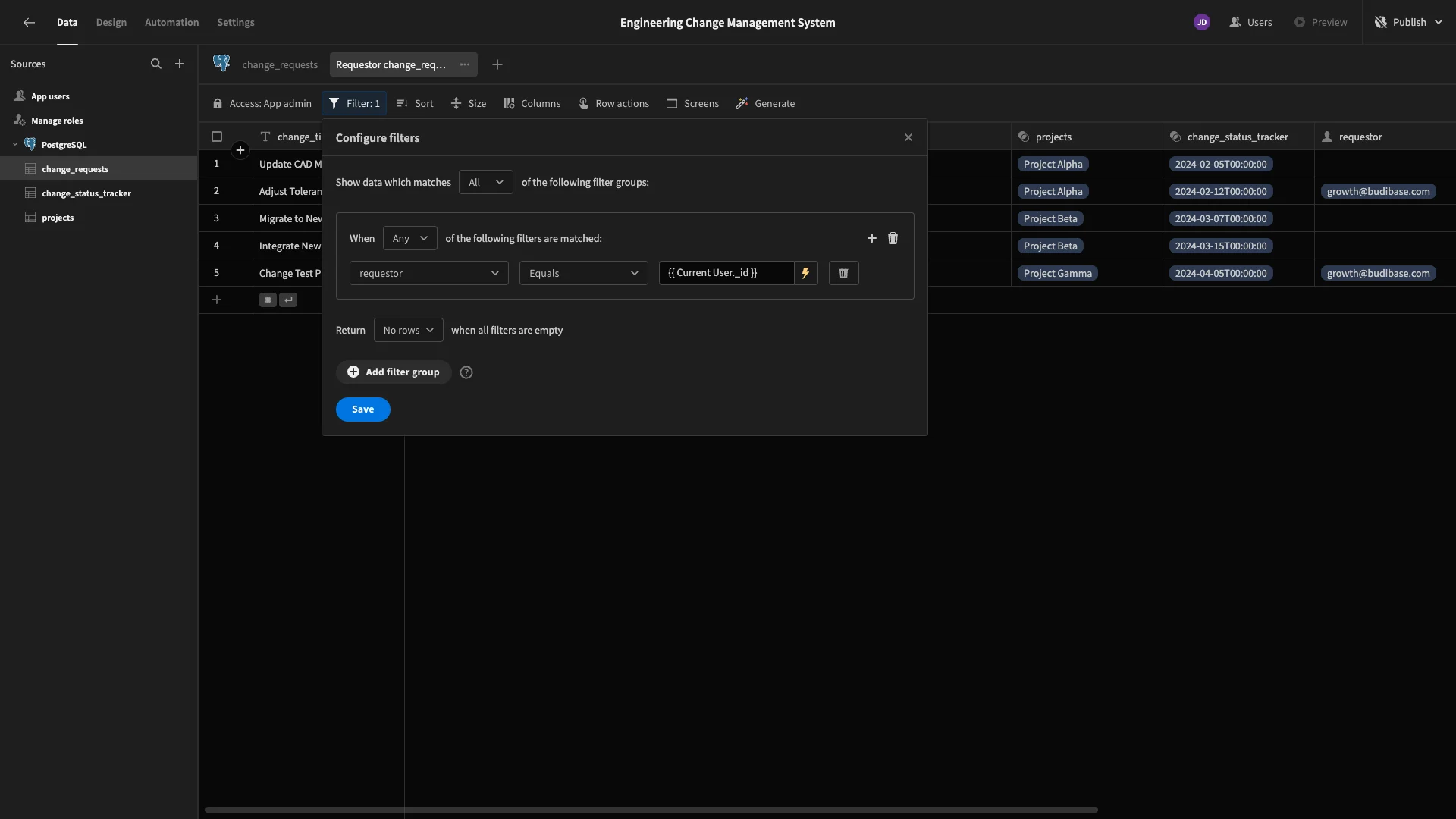Open the Users button
Viewport: 1456px width, 819px height.
1250,23
